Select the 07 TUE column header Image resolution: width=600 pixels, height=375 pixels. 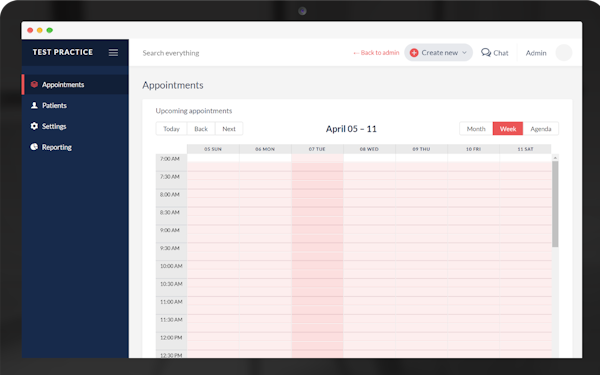point(317,149)
